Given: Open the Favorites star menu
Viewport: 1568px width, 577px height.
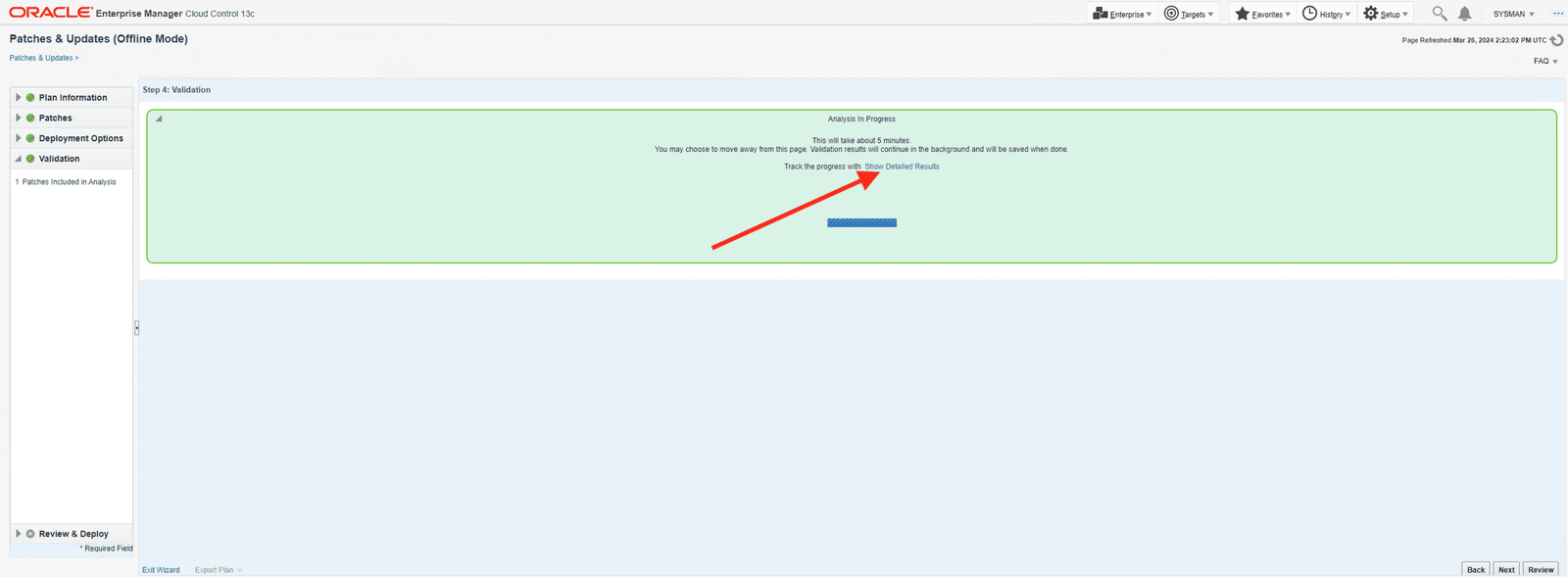Looking at the screenshot, I should pos(1262,14).
